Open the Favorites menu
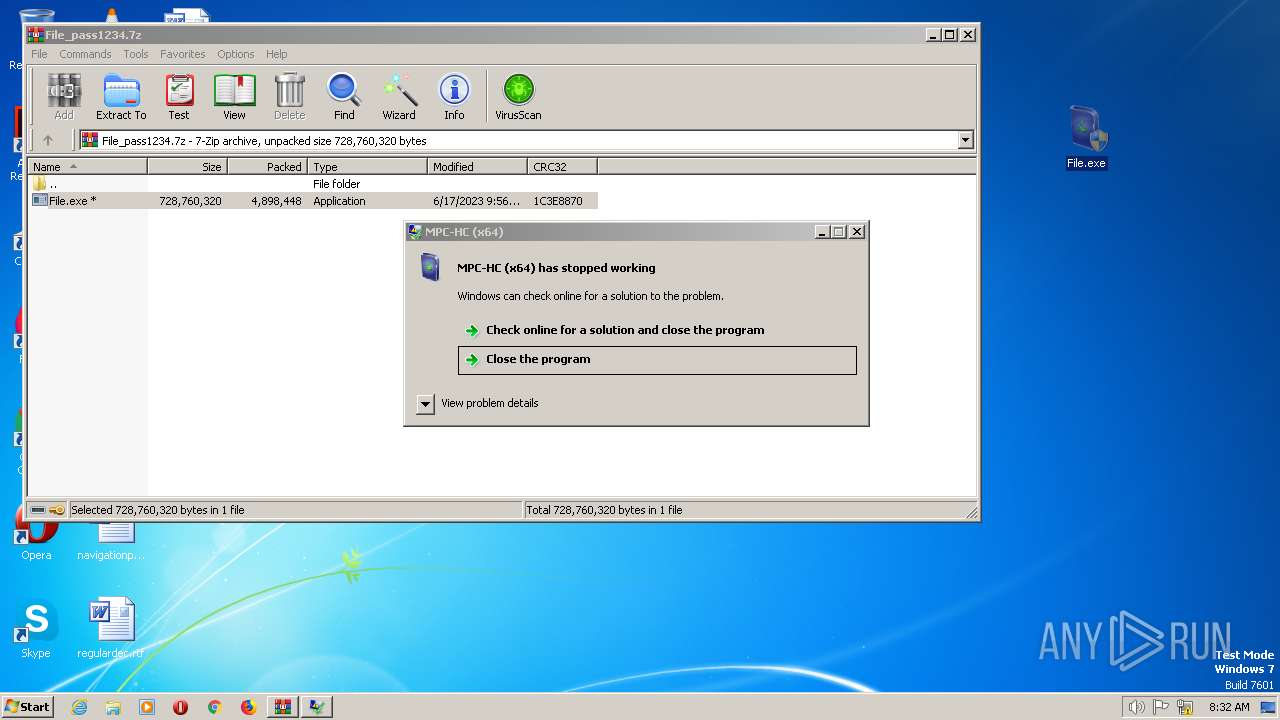Viewport: 1280px width, 720px height. (183, 54)
